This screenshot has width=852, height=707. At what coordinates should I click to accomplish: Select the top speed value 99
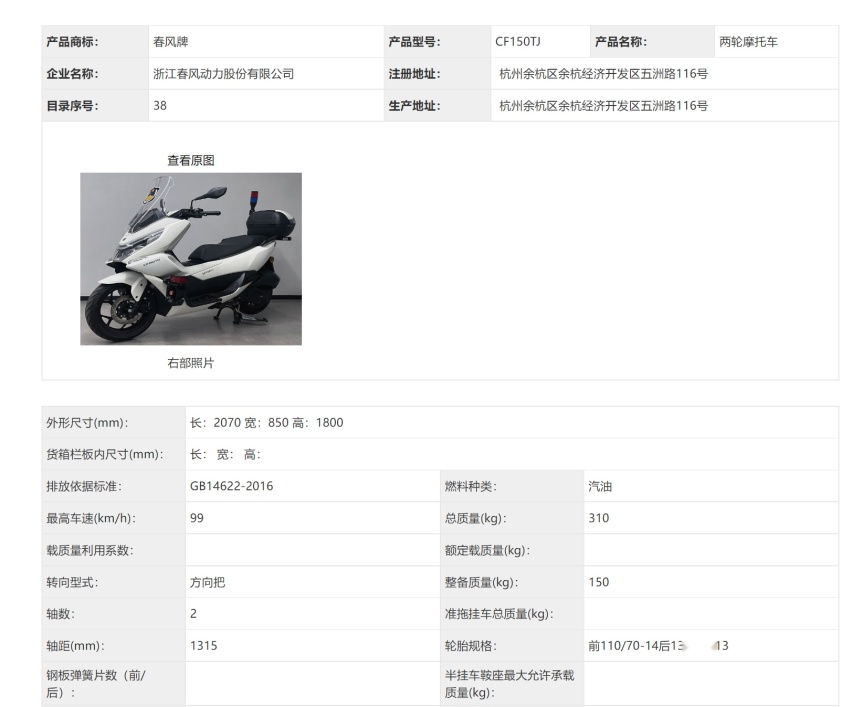coord(197,518)
